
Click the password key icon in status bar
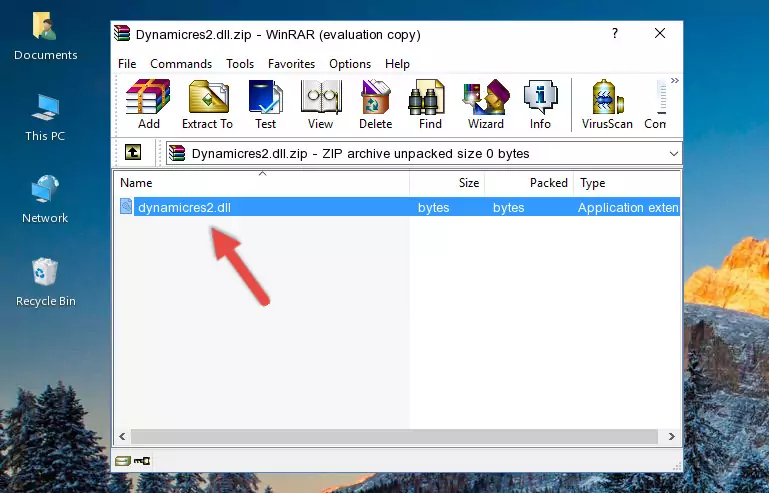pos(142,461)
